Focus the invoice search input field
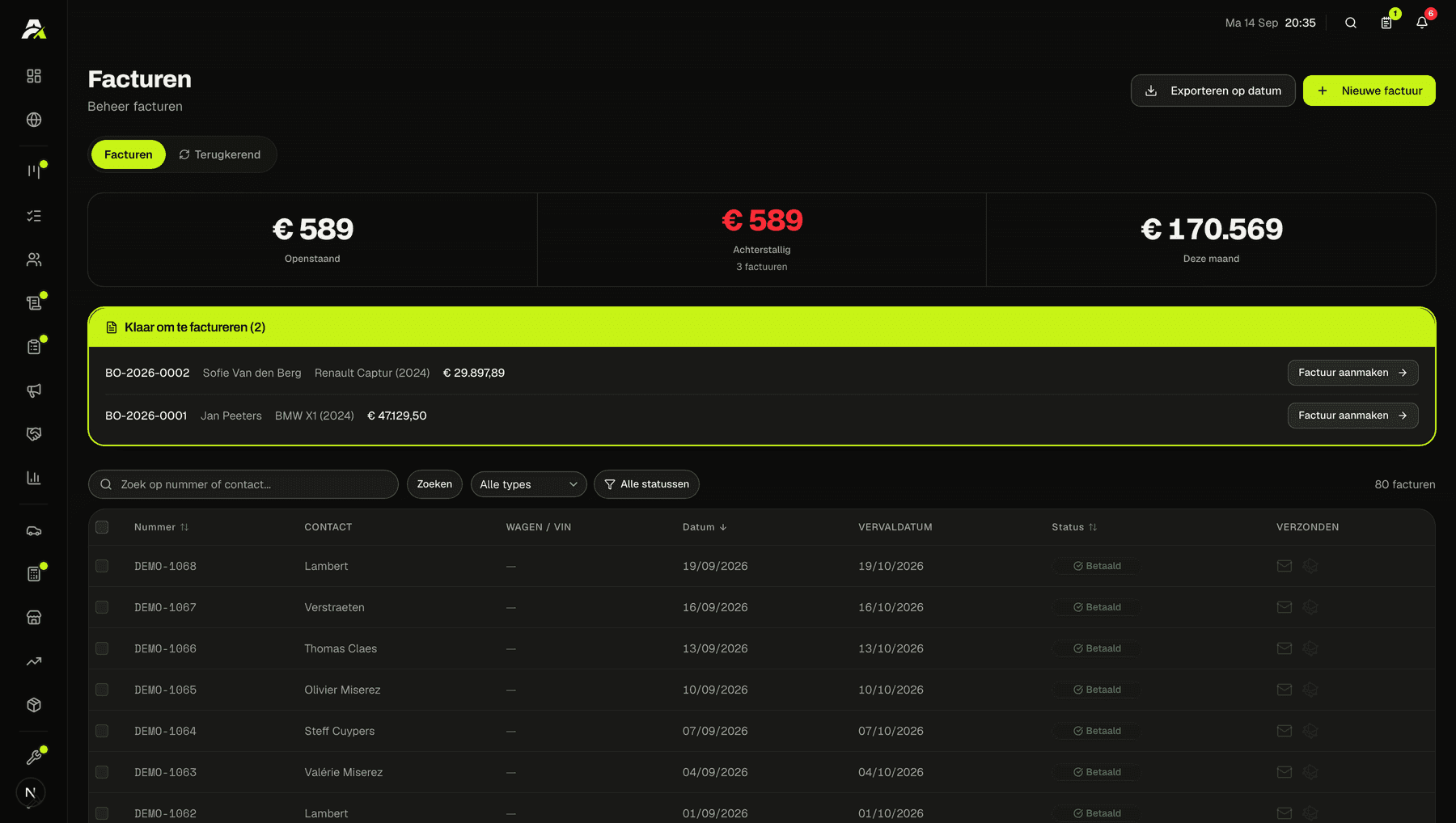Screen dimensions: 1456x823 click(x=243, y=484)
